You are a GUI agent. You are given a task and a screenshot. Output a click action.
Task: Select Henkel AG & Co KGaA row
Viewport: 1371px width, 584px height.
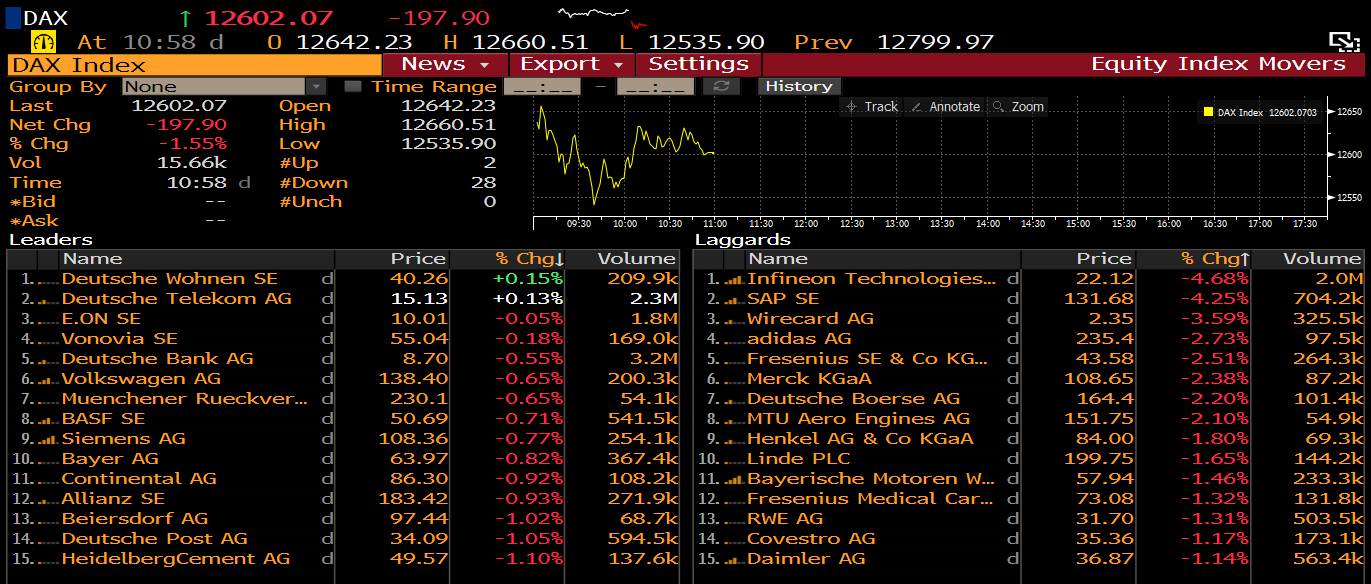tap(1029, 439)
